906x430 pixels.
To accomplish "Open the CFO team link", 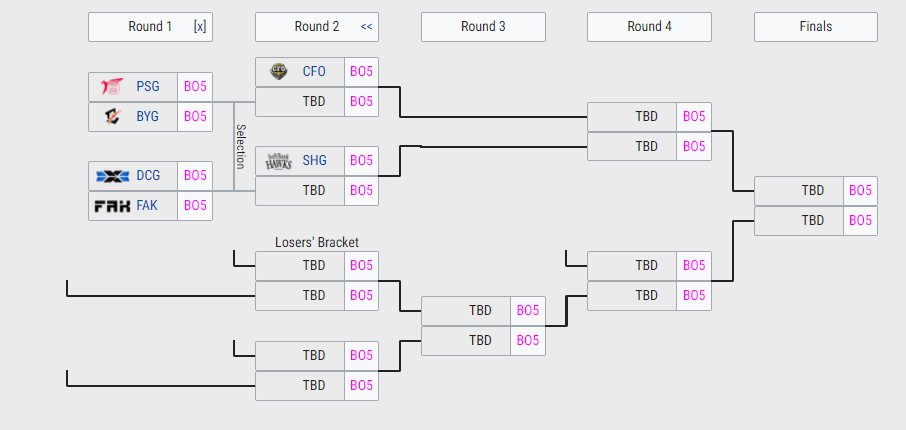I will (314, 72).
